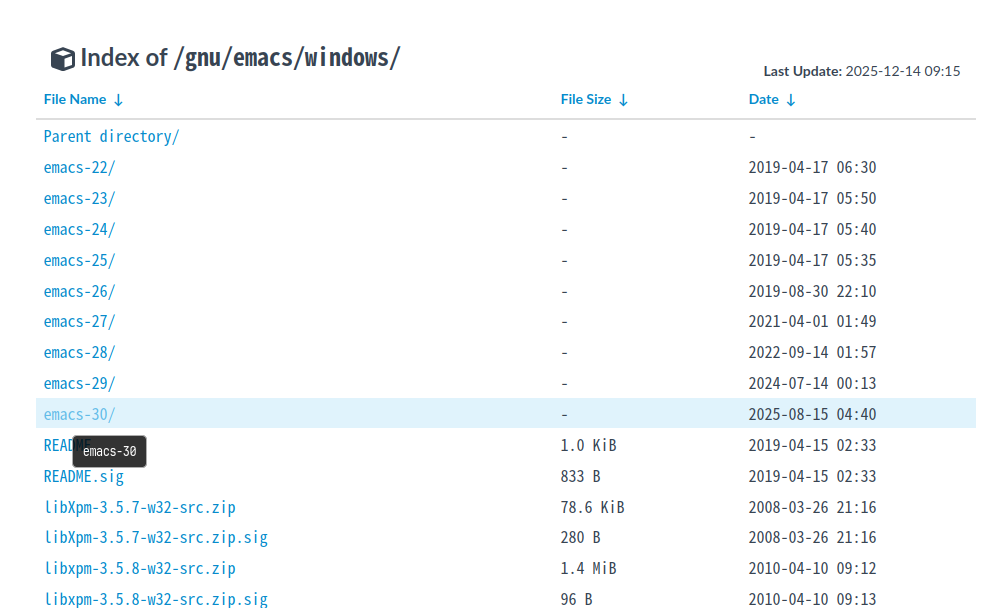Sort the listing by File Name

point(83,99)
